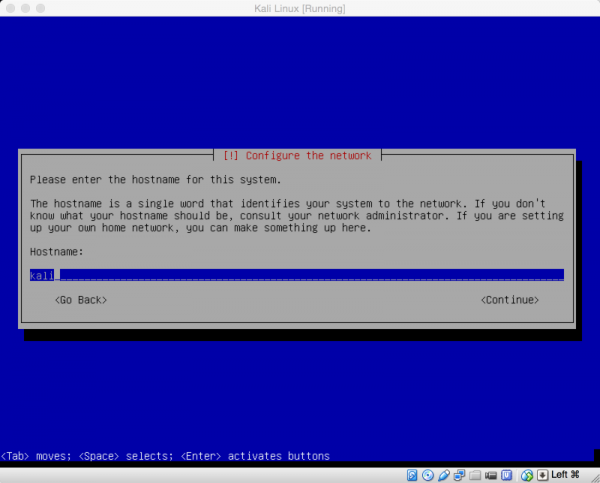Focus the Hostname input field

(297, 275)
